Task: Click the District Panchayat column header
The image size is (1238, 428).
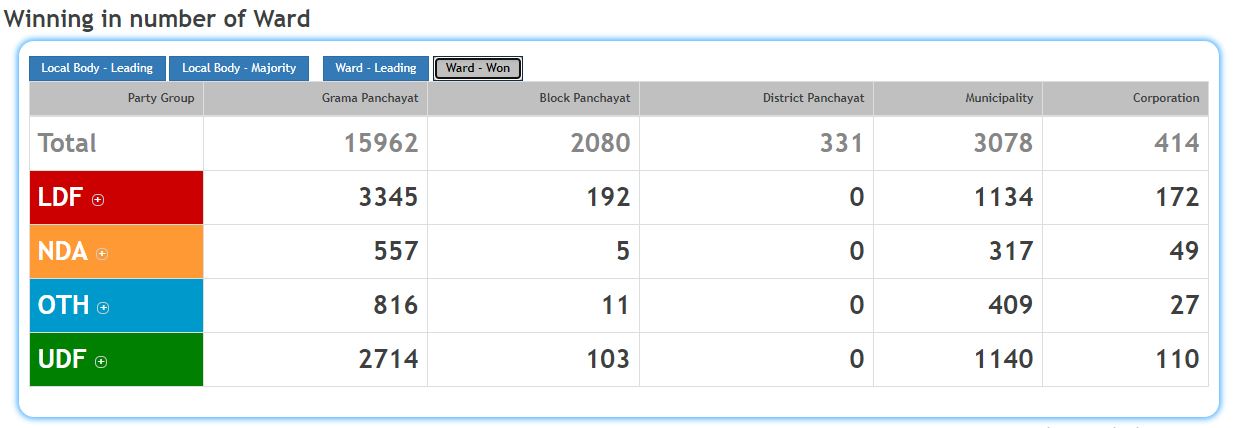Action: tap(813, 98)
